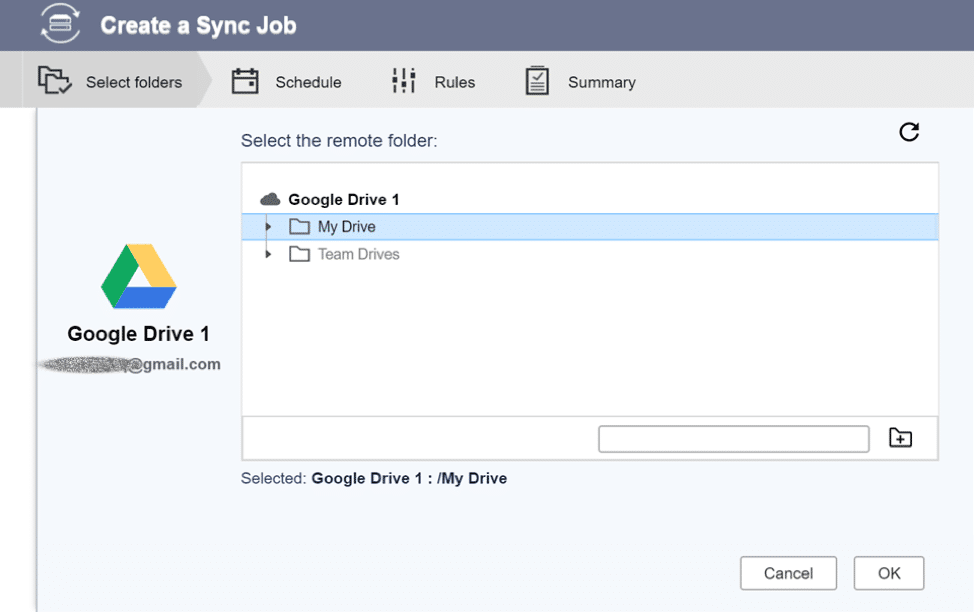Click the selected path 'Google Drive 1 : /My Drive'

[409, 478]
